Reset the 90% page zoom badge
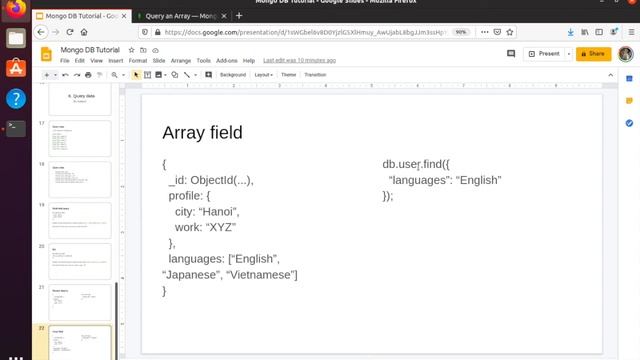Viewport: 640px width, 360px height. pyautogui.click(x=461, y=32)
